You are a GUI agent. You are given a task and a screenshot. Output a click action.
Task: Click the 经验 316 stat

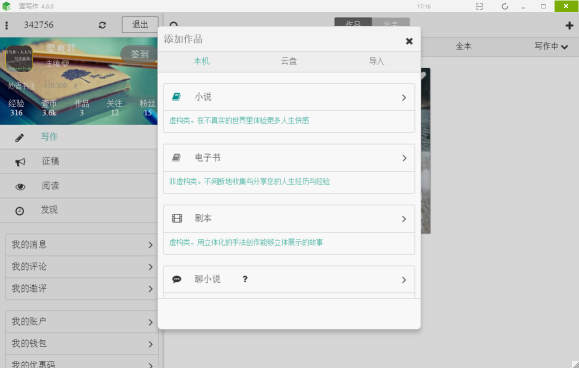pyautogui.click(x=16, y=108)
